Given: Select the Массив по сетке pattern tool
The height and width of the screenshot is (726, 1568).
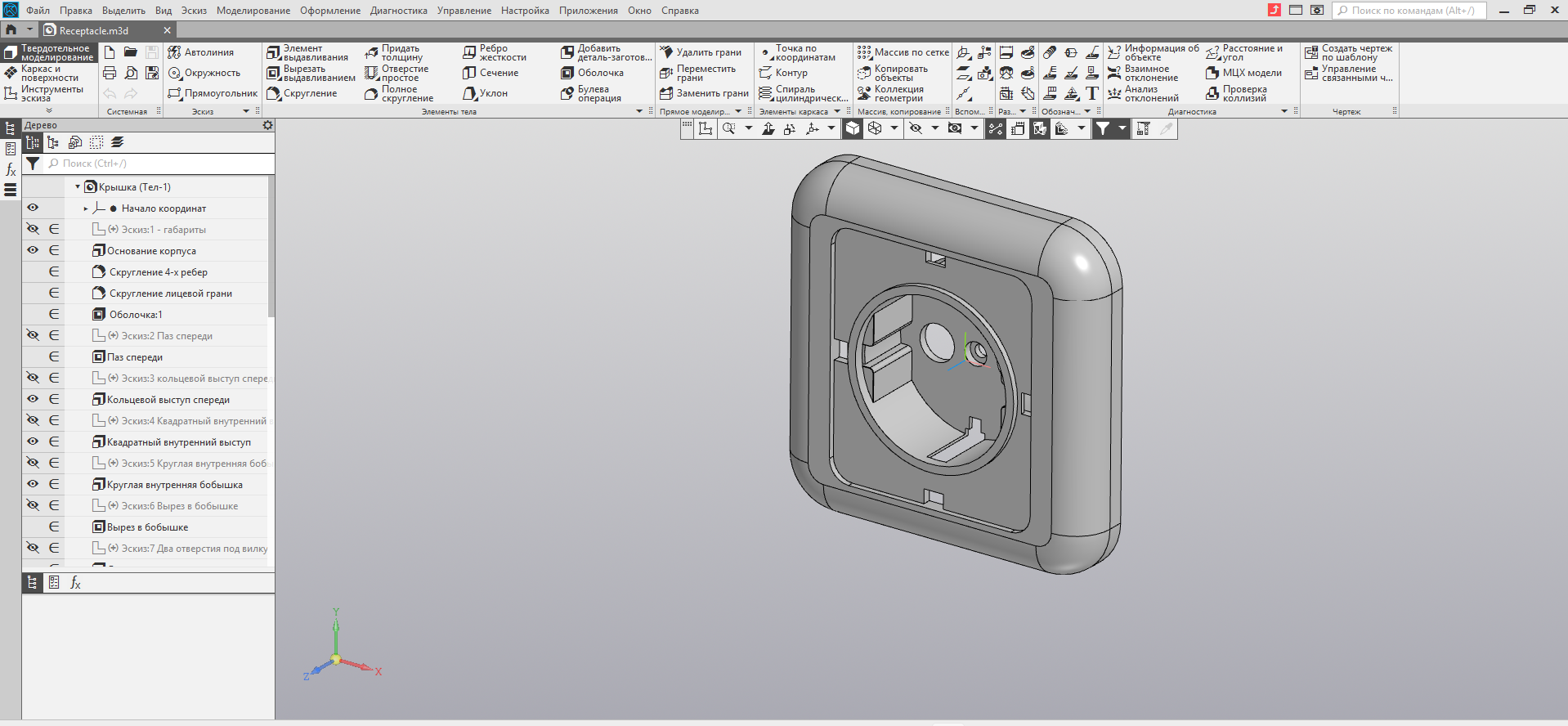Looking at the screenshot, I should click(x=903, y=52).
